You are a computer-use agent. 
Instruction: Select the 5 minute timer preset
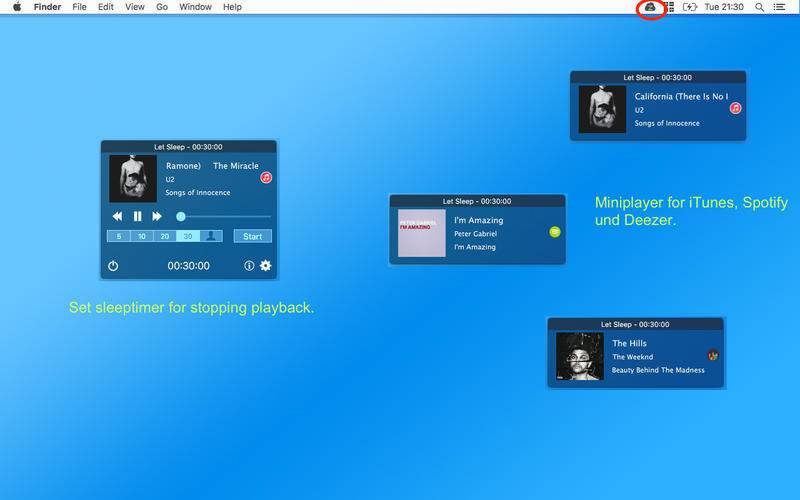(x=119, y=236)
